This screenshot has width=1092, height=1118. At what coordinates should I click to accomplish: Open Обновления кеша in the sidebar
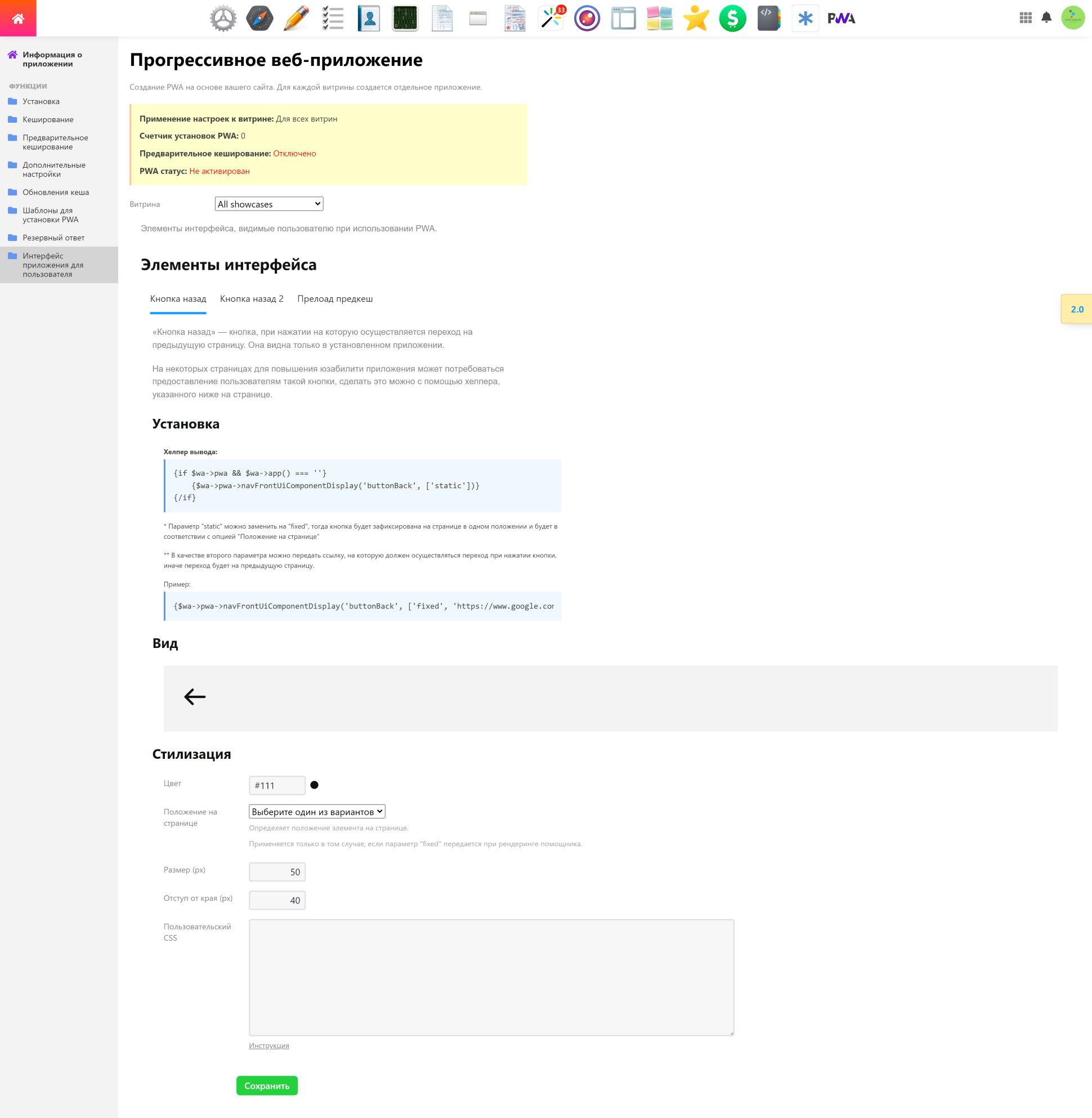59,192
